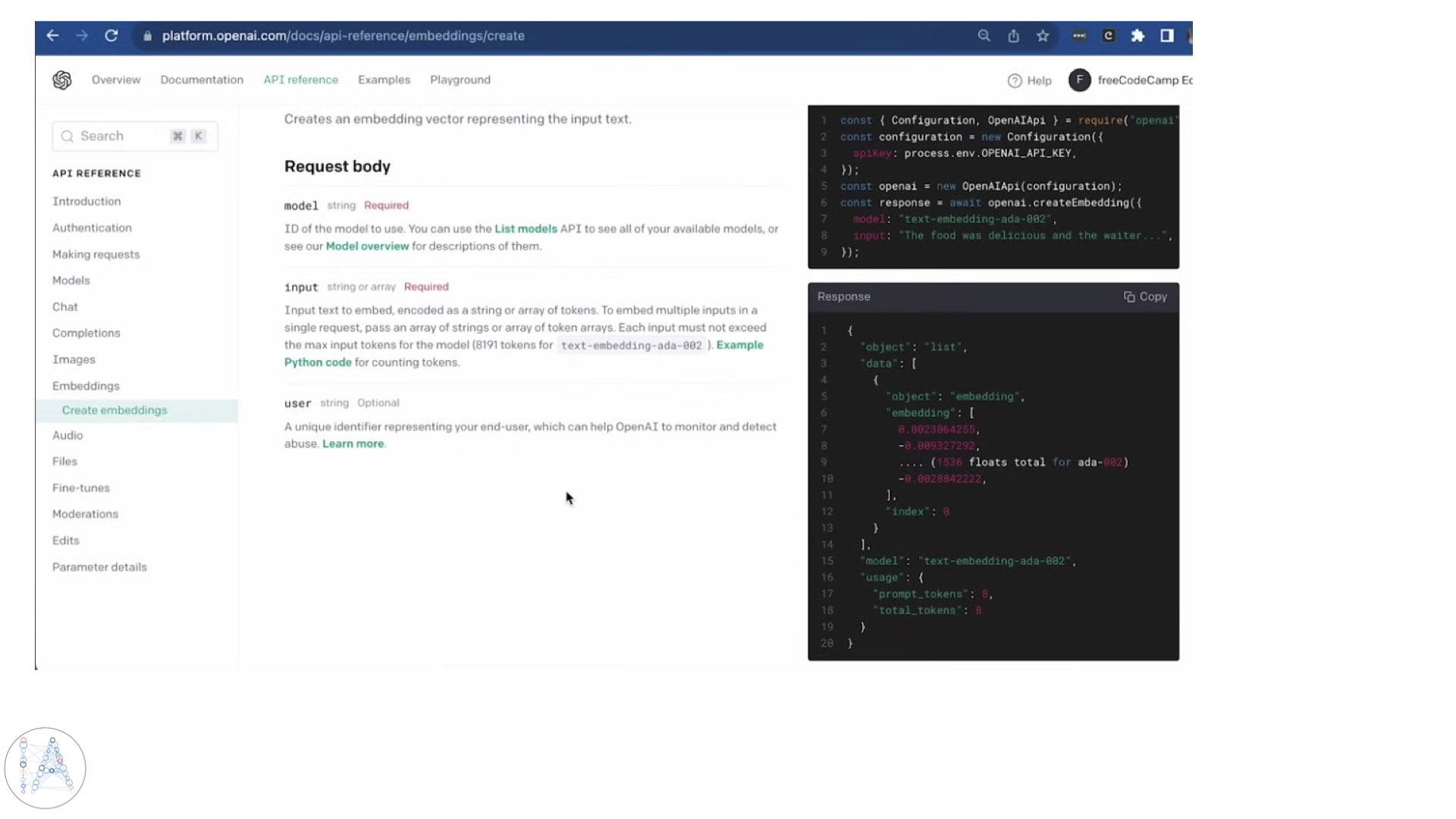Open Images in the sidebar

[x=74, y=359]
